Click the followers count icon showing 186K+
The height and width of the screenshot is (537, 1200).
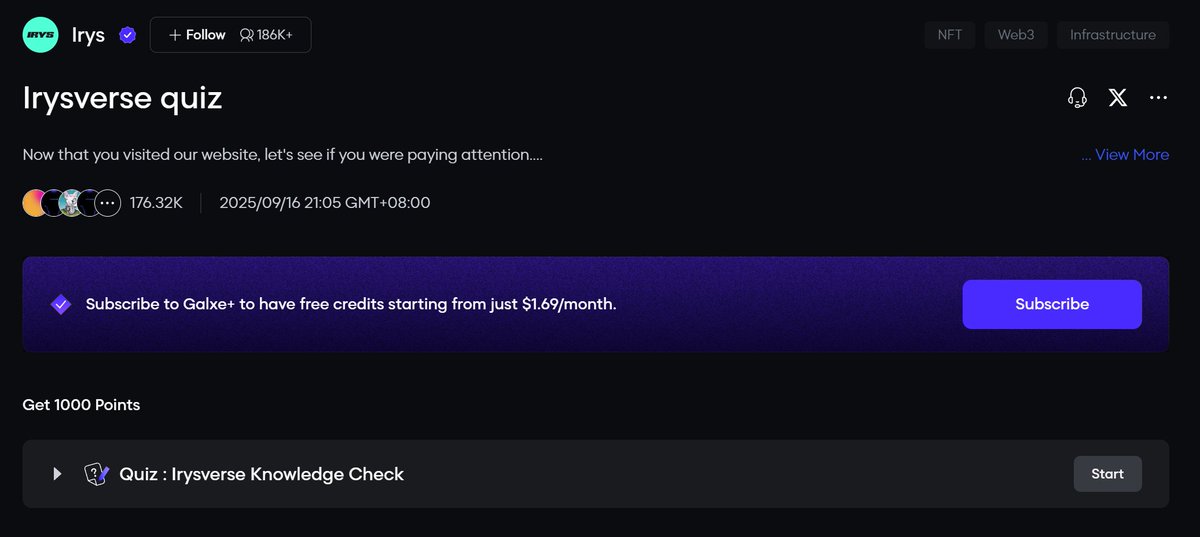click(x=247, y=35)
